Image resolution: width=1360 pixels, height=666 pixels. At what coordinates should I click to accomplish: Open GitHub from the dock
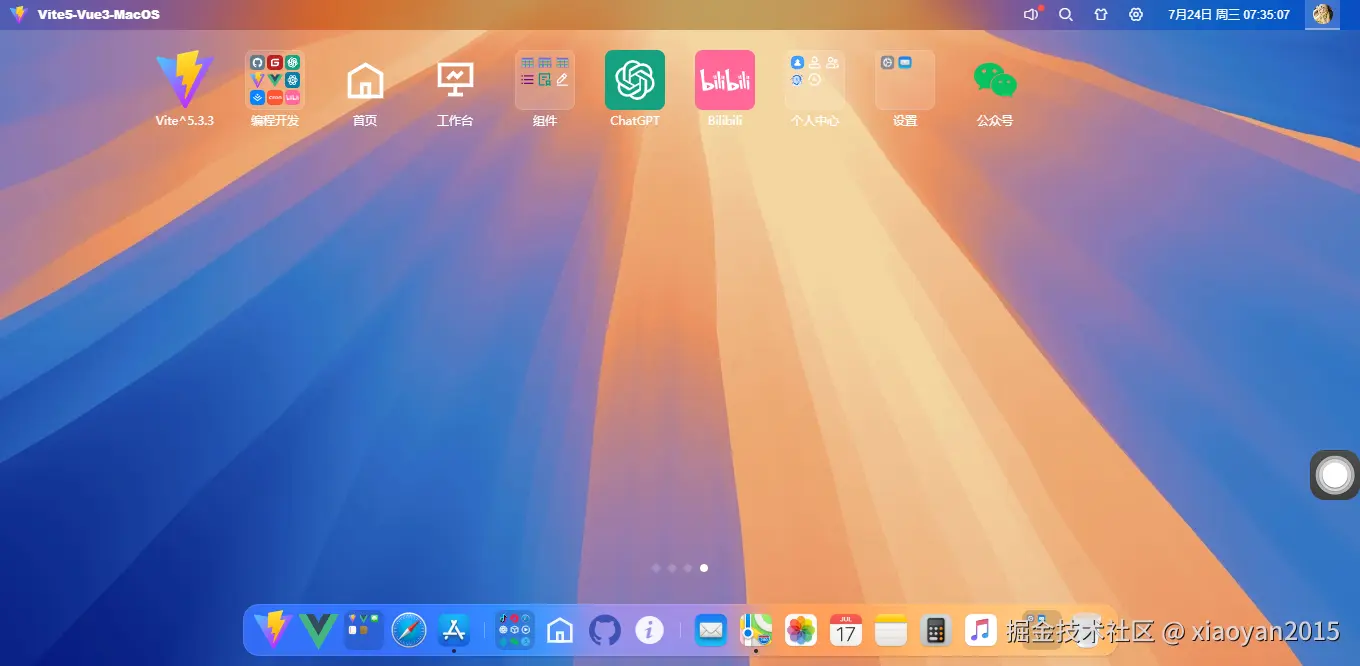coord(604,630)
